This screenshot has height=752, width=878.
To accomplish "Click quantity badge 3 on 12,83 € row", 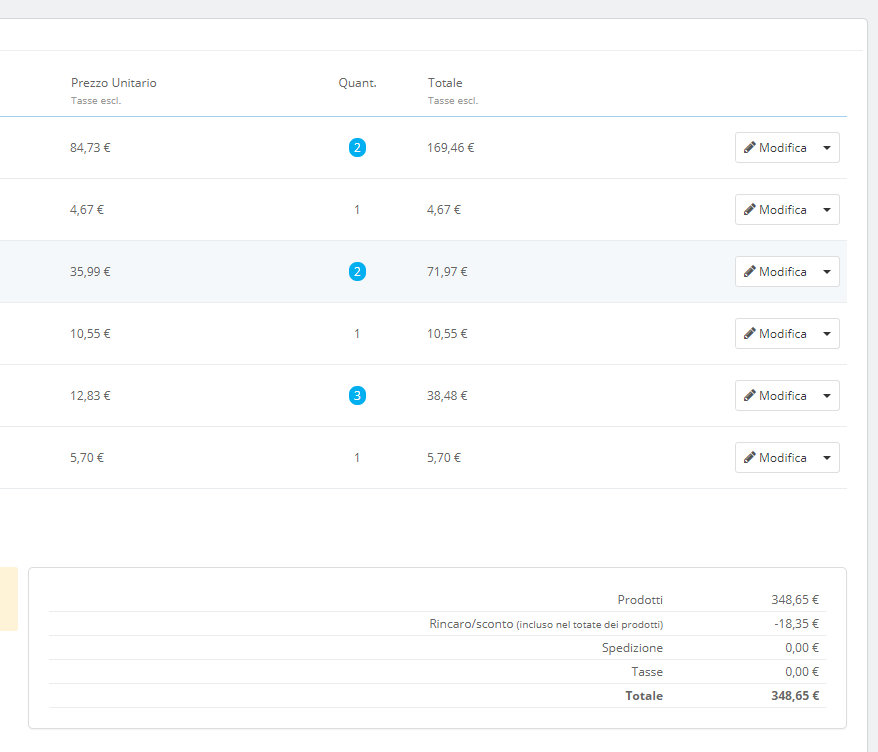I will (357, 396).
